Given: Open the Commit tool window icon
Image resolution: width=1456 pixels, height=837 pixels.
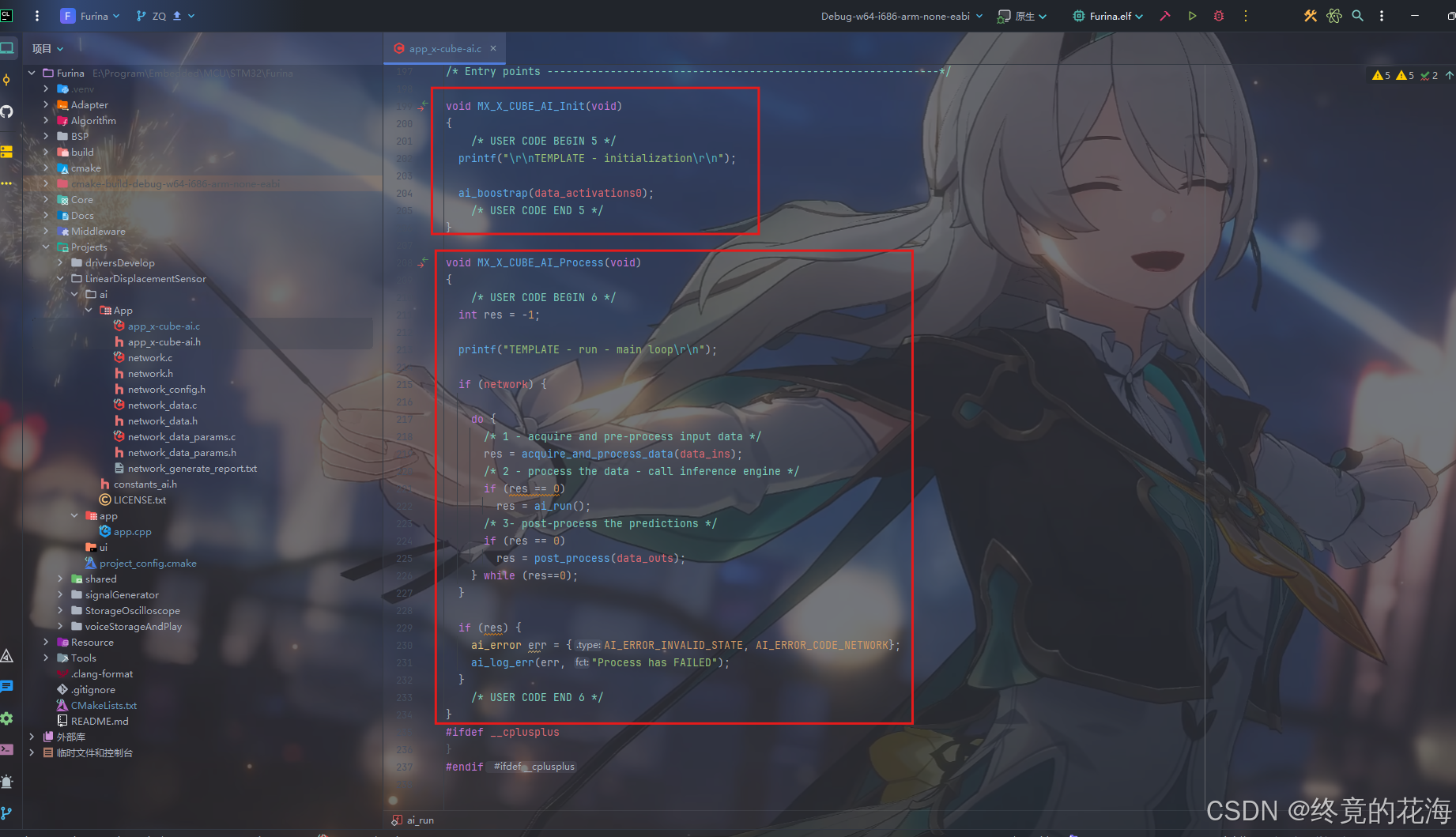Looking at the screenshot, I should 7,80.
